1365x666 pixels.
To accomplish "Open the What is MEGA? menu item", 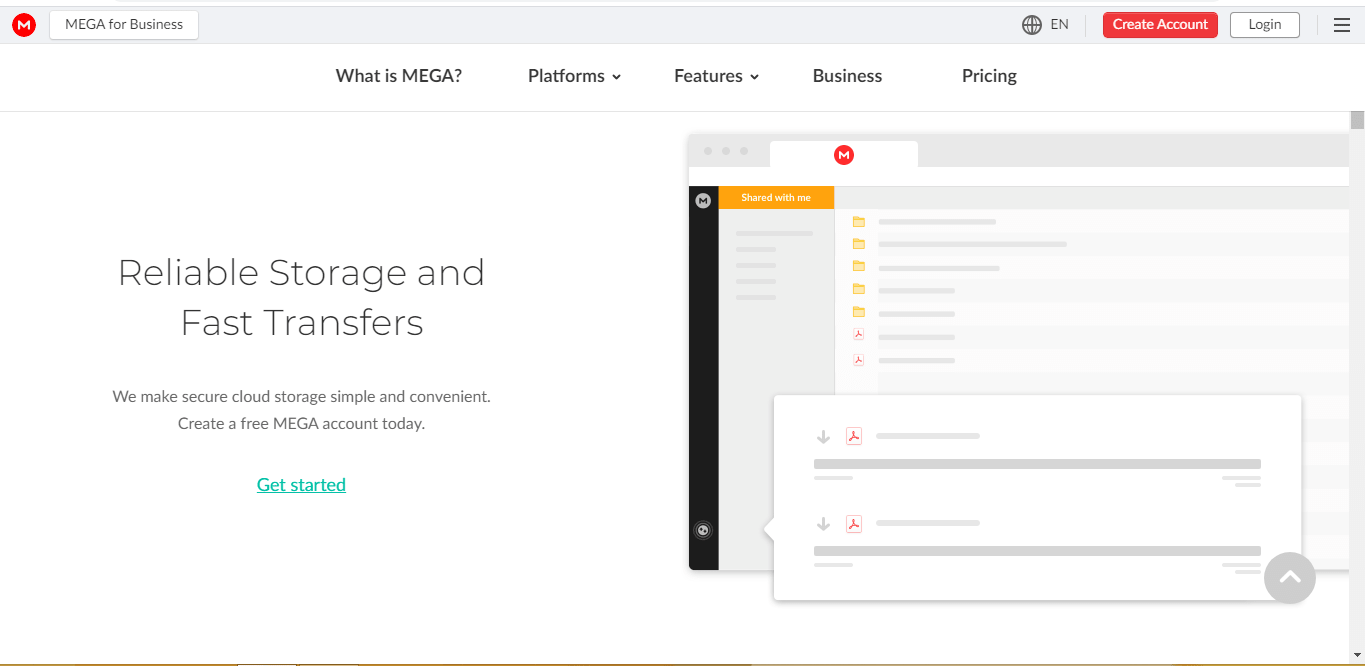I will tap(399, 76).
